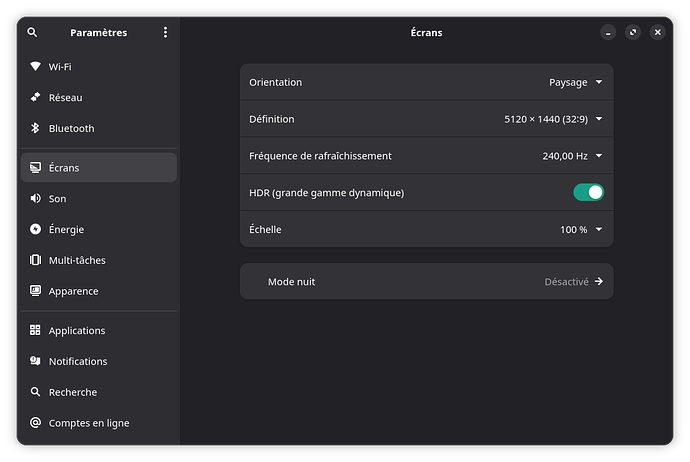
Task: Switch to Bluetooth settings
Action: [x=99, y=128]
